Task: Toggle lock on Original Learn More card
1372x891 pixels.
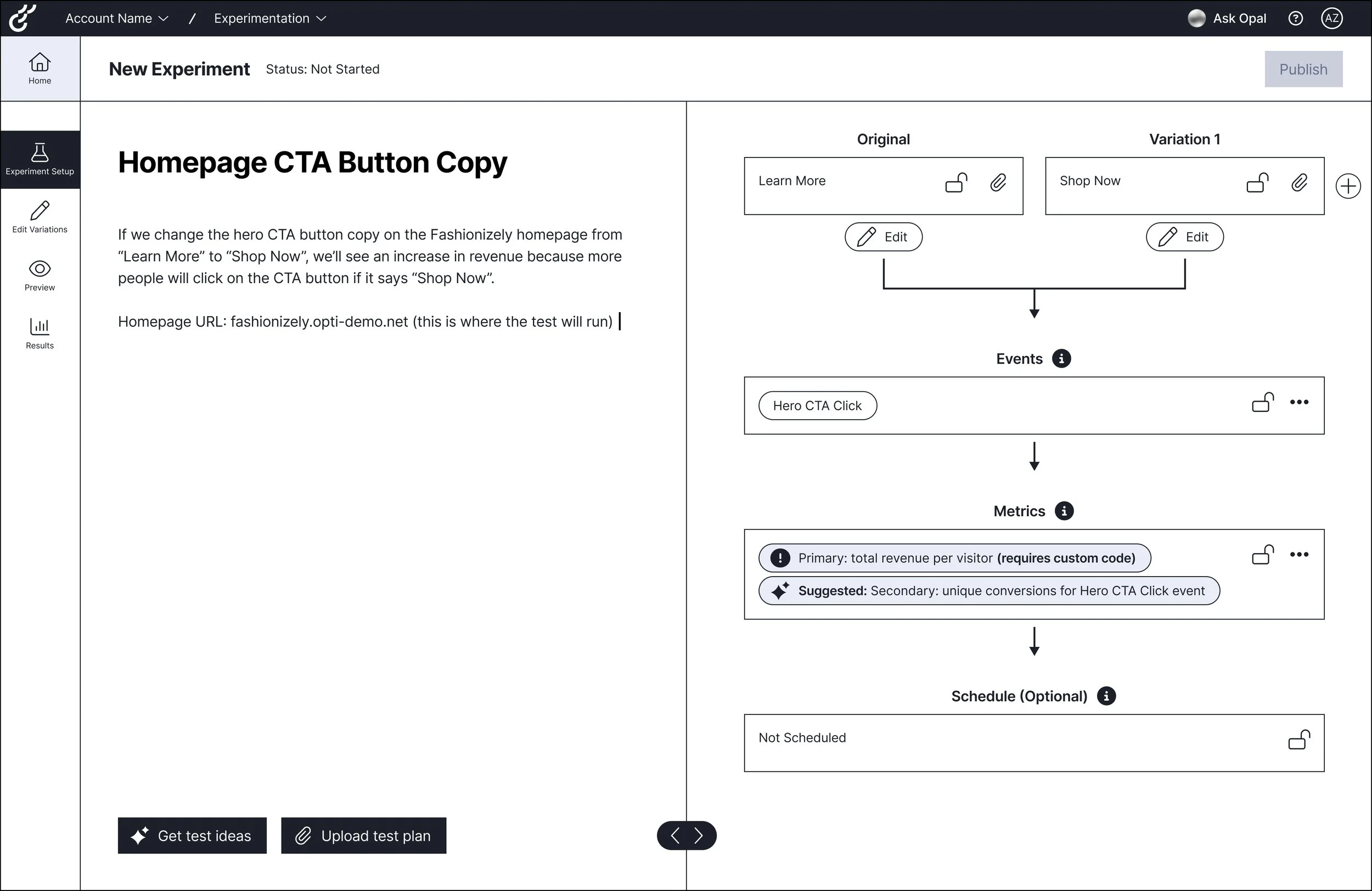Action: pyautogui.click(x=957, y=183)
